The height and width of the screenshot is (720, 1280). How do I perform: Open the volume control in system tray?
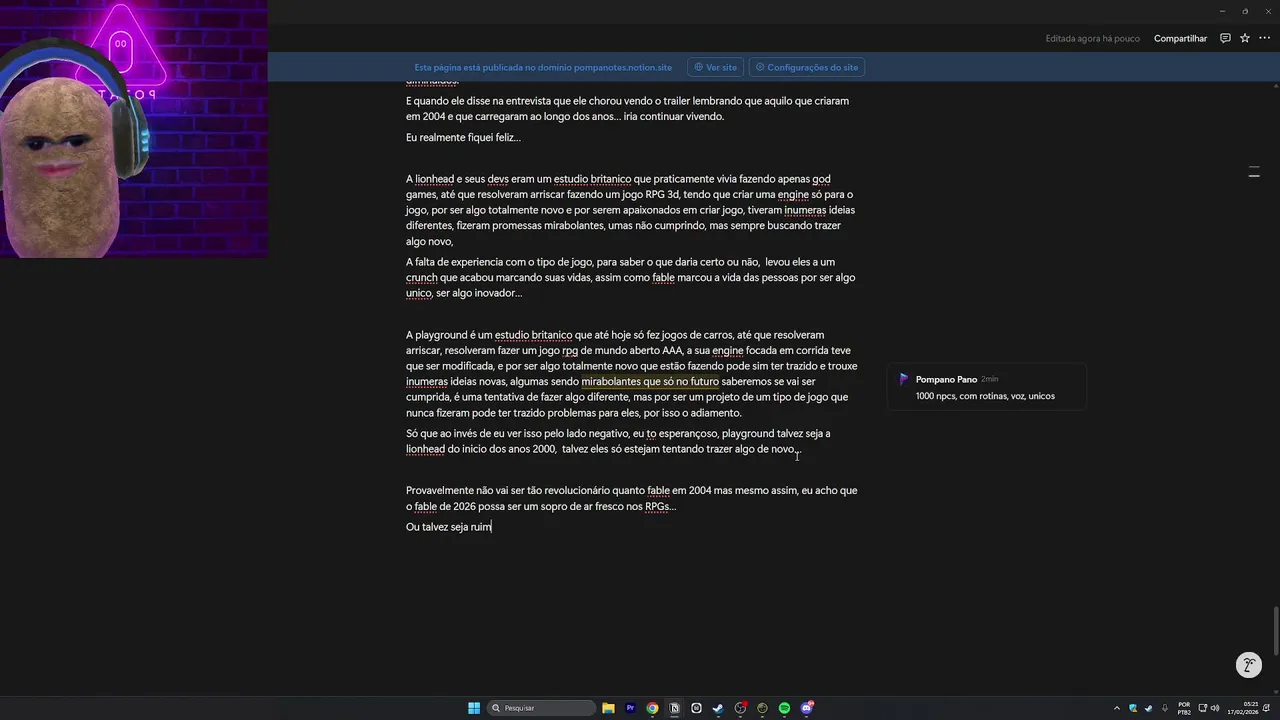point(1215,708)
